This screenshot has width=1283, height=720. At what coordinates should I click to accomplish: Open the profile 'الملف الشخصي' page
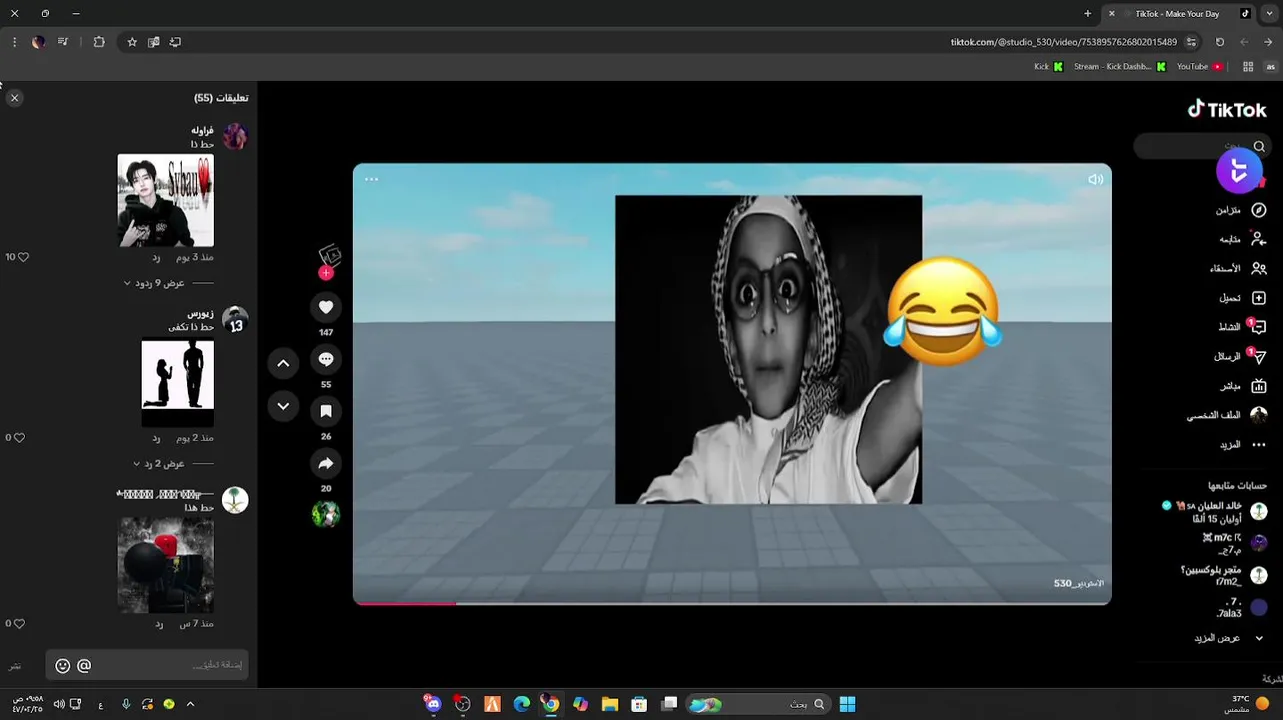click(1227, 415)
